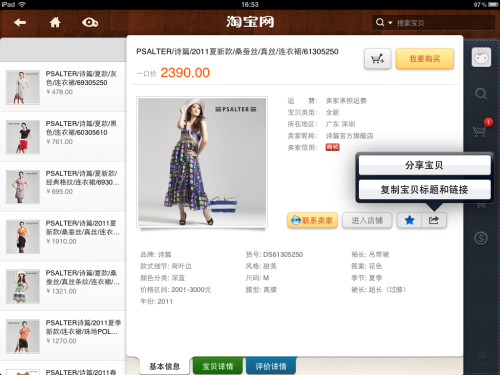Click the Wi-Fi icon in status bar
500x375 pixels.
pyautogui.click(x=22, y=4)
